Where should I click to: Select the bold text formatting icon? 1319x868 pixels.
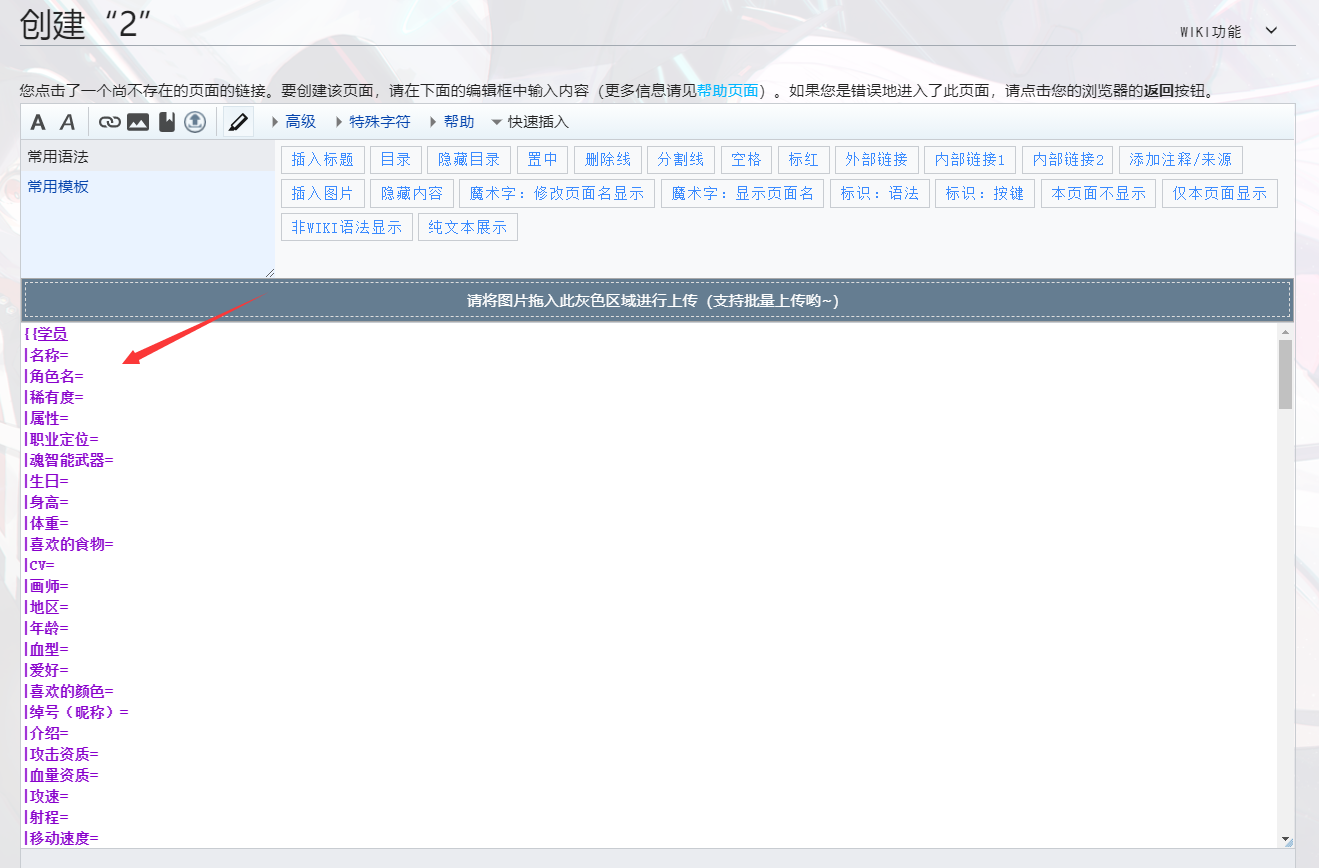[x=36, y=121]
